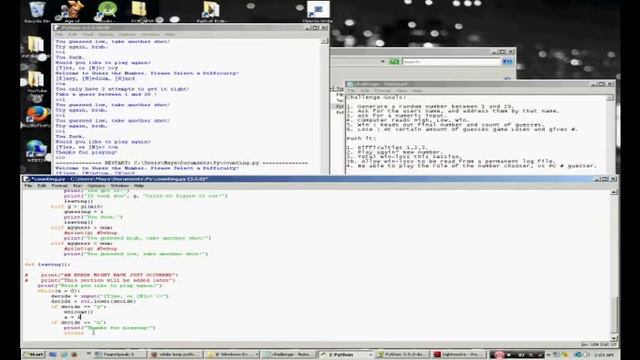This screenshot has width=640, height=360.
Task: Open Window menu in the counting.py editor
Action: click(120, 186)
